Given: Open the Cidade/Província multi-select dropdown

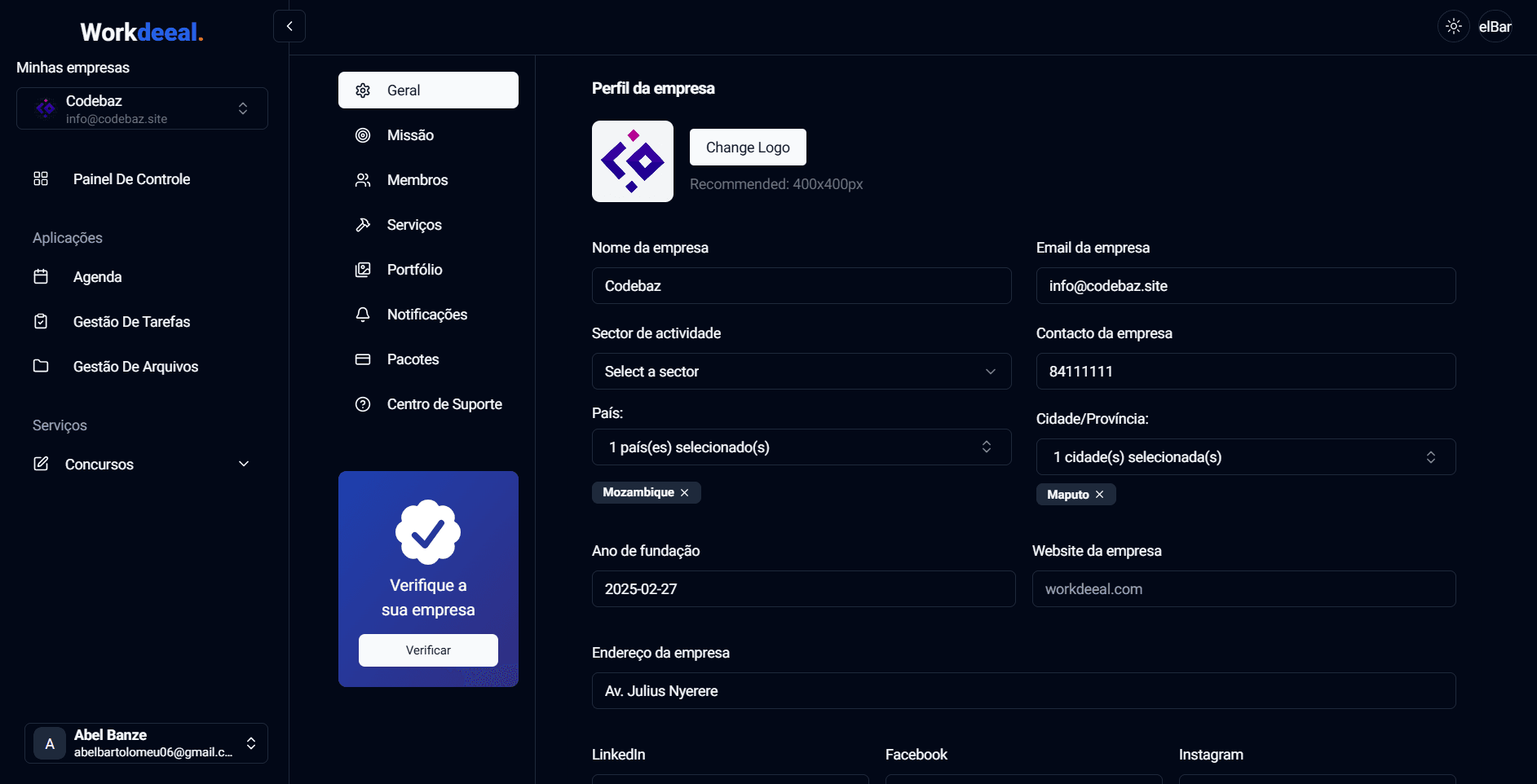Looking at the screenshot, I should pyautogui.click(x=1246, y=457).
